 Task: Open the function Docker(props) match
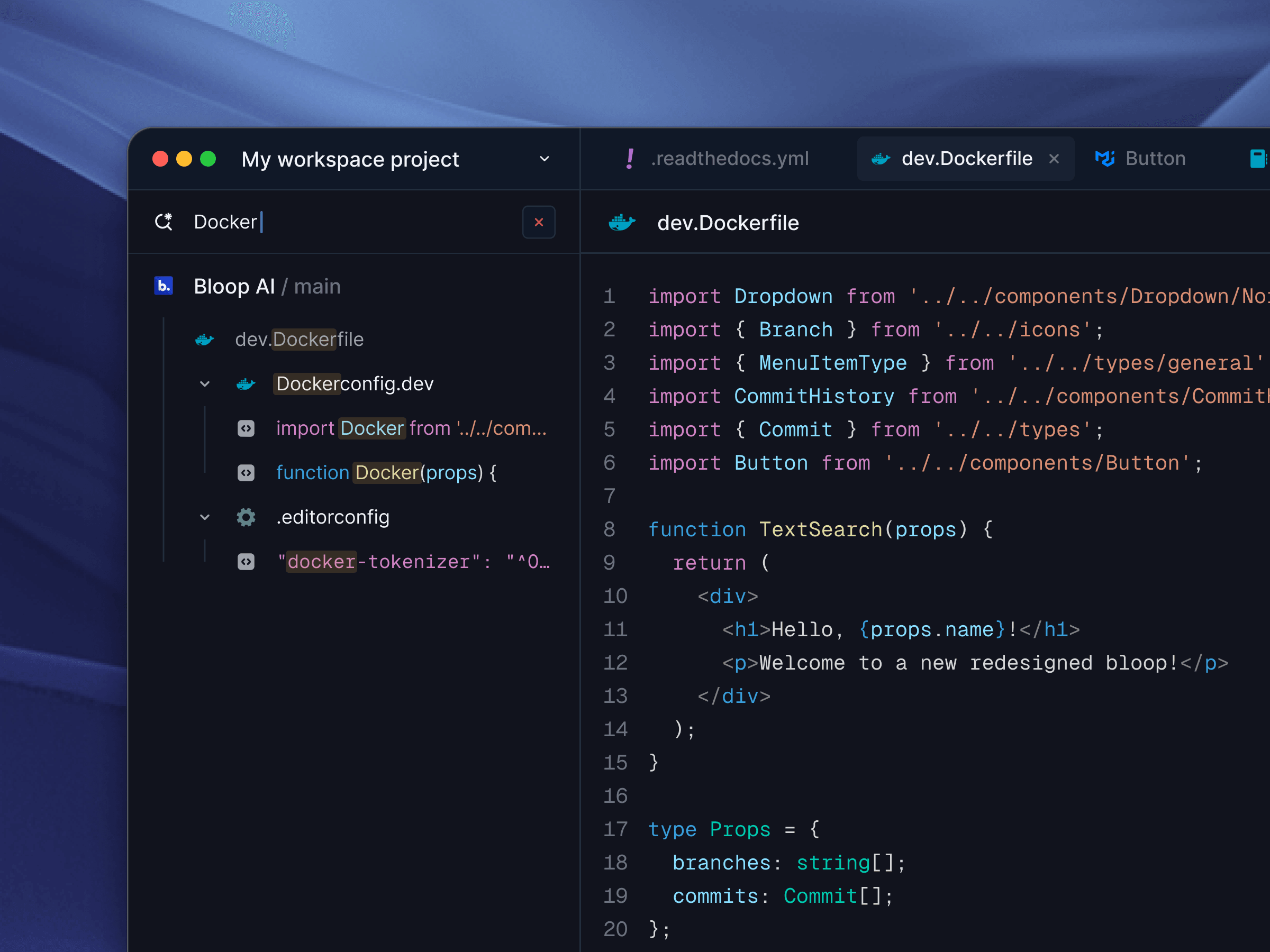tap(385, 473)
